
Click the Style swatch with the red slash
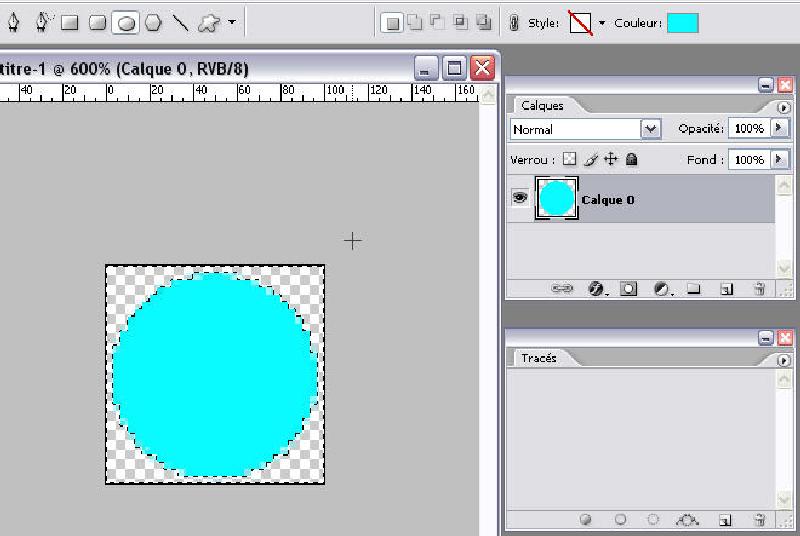(581, 23)
